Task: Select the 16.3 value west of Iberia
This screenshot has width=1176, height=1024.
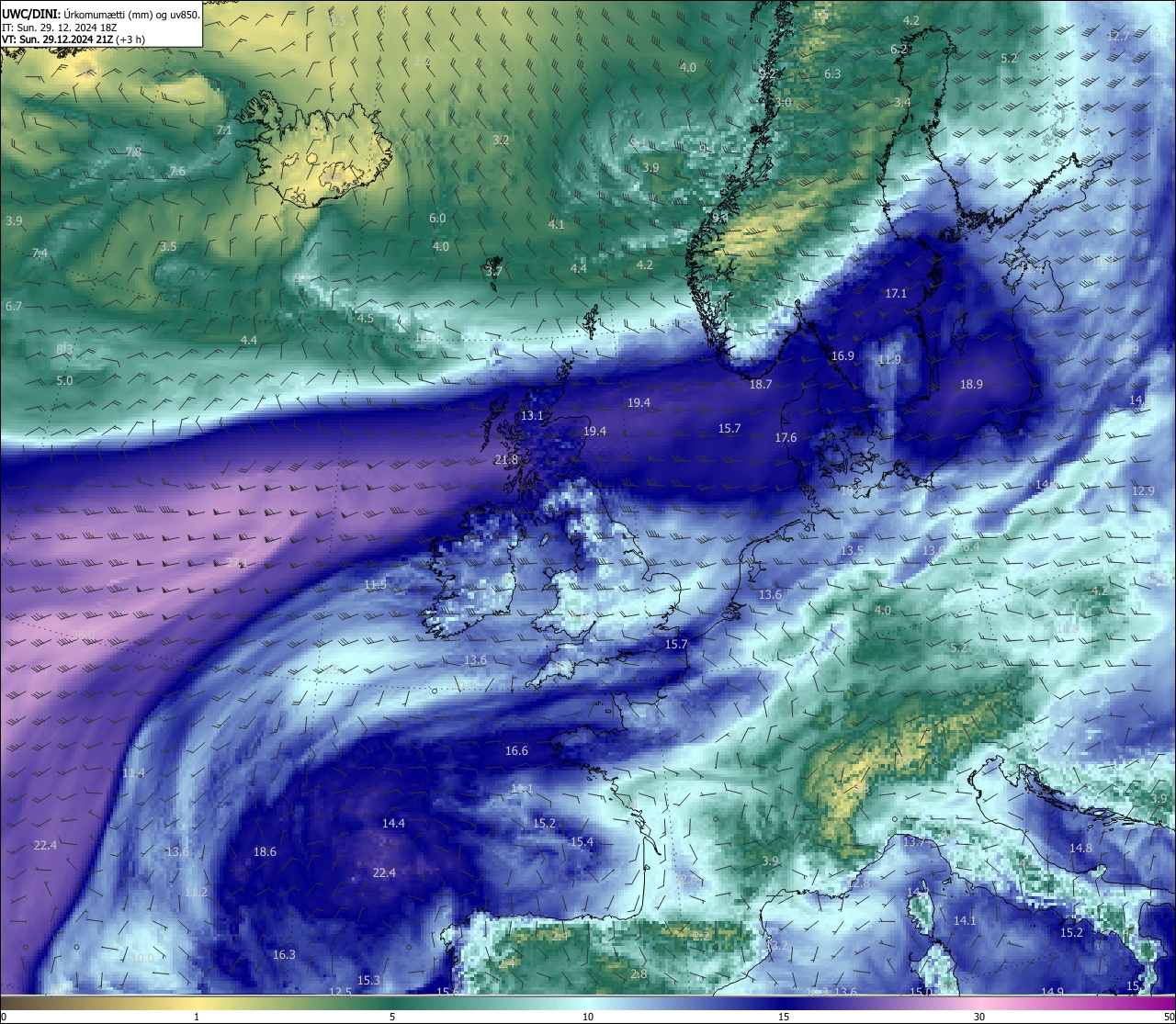Action: point(284,955)
